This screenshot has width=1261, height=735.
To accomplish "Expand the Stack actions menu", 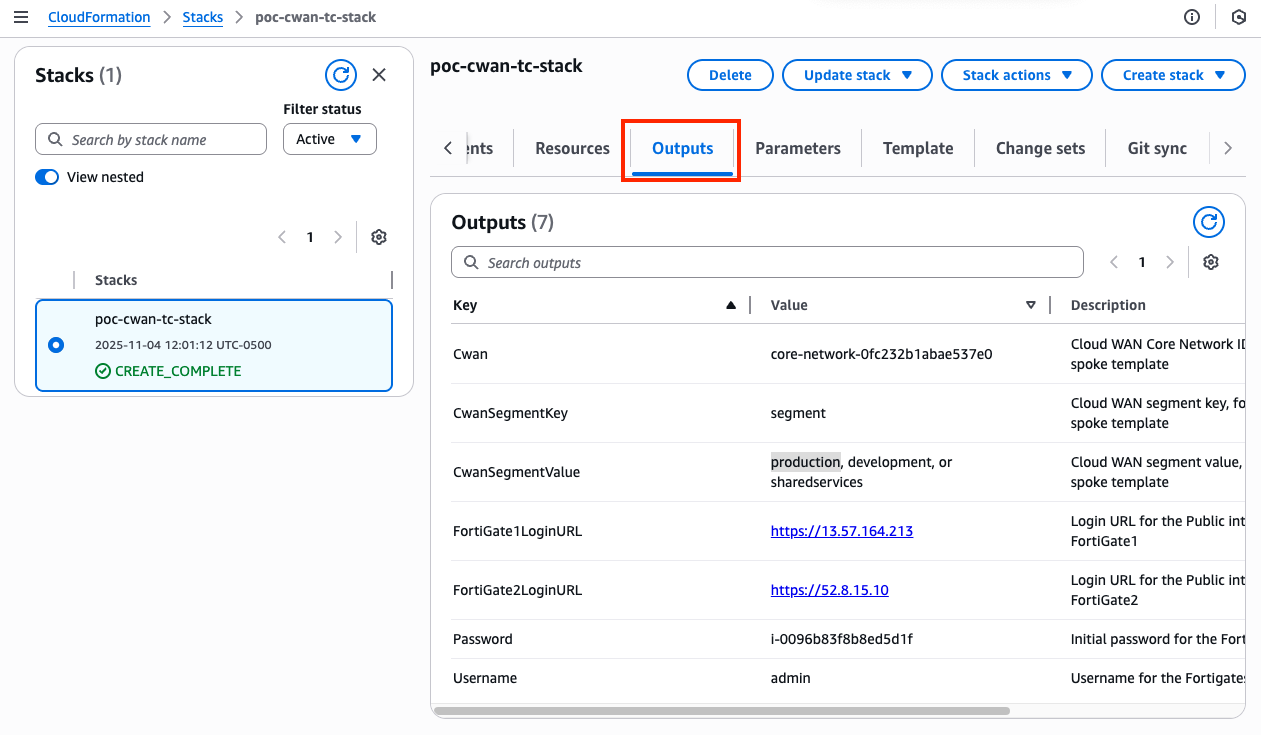I will click(x=1016, y=75).
